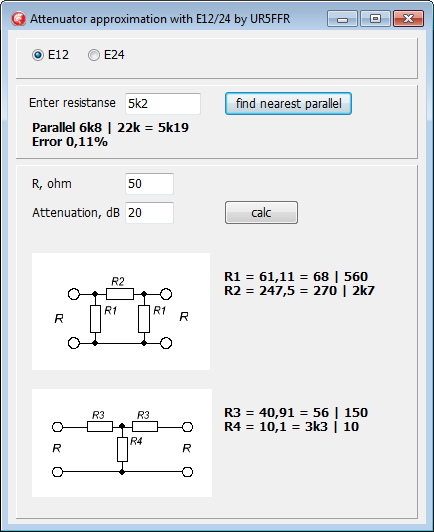Click the R3 = 40,91 result line

tap(296, 413)
